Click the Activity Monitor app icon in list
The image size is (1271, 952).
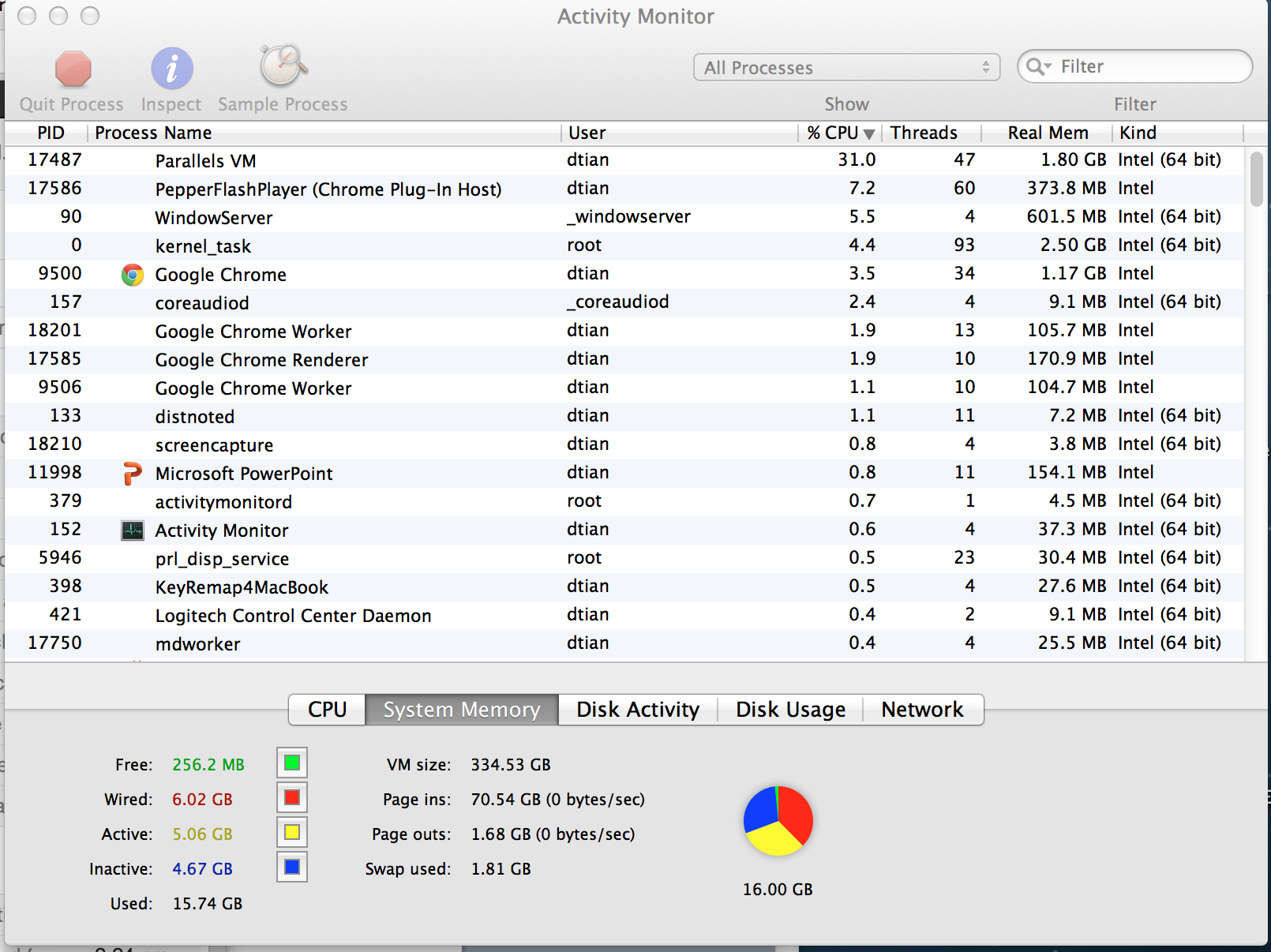click(132, 530)
